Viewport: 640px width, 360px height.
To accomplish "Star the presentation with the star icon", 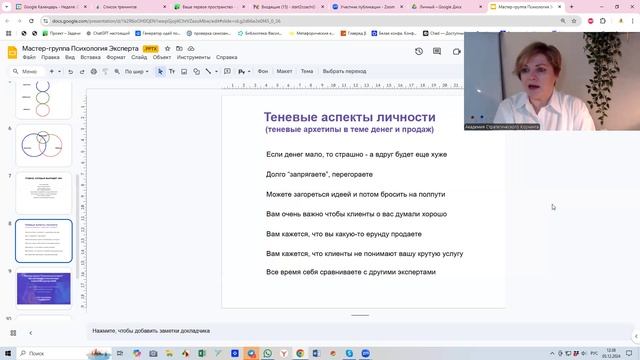I will point(167,49).
